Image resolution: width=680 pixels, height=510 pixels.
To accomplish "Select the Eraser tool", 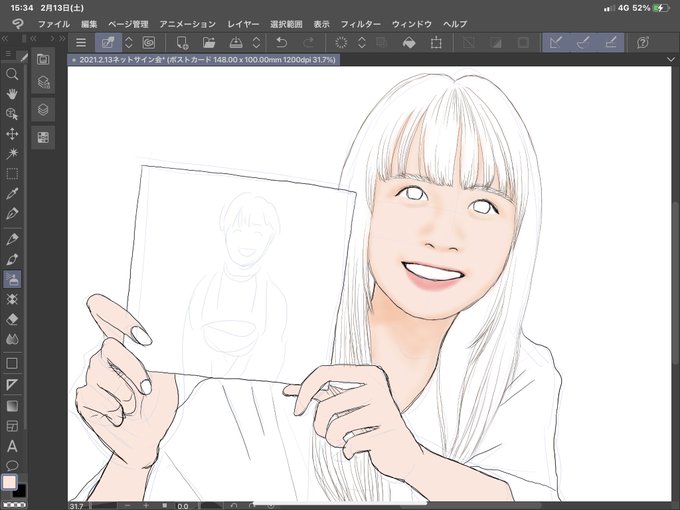I will 12,320.
